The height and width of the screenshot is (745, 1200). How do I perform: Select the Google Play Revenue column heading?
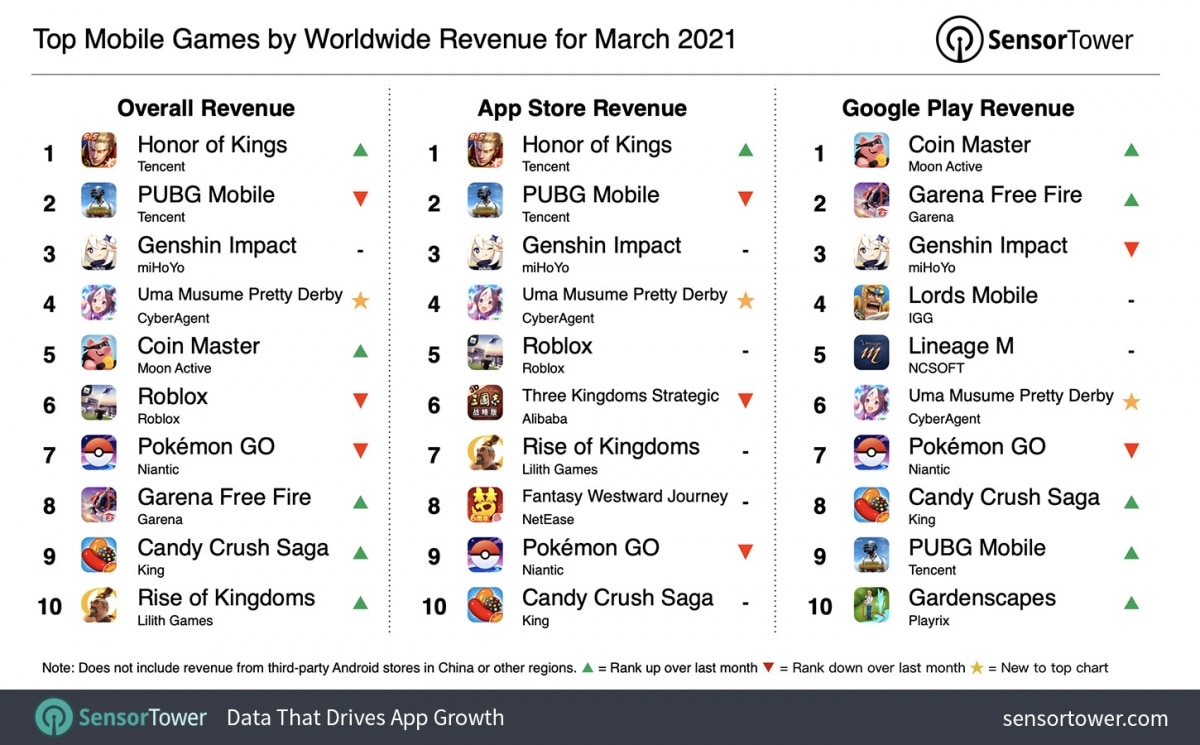958,108
